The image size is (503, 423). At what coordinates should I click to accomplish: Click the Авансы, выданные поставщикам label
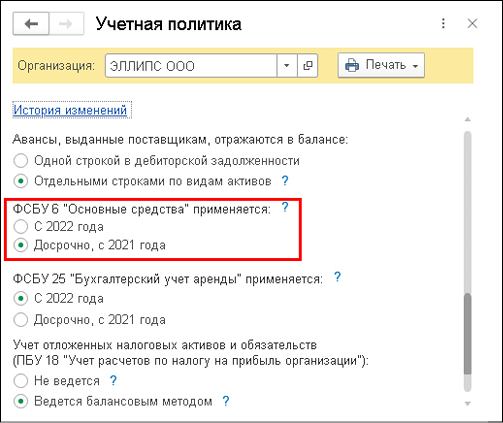(x=180, y=140)
